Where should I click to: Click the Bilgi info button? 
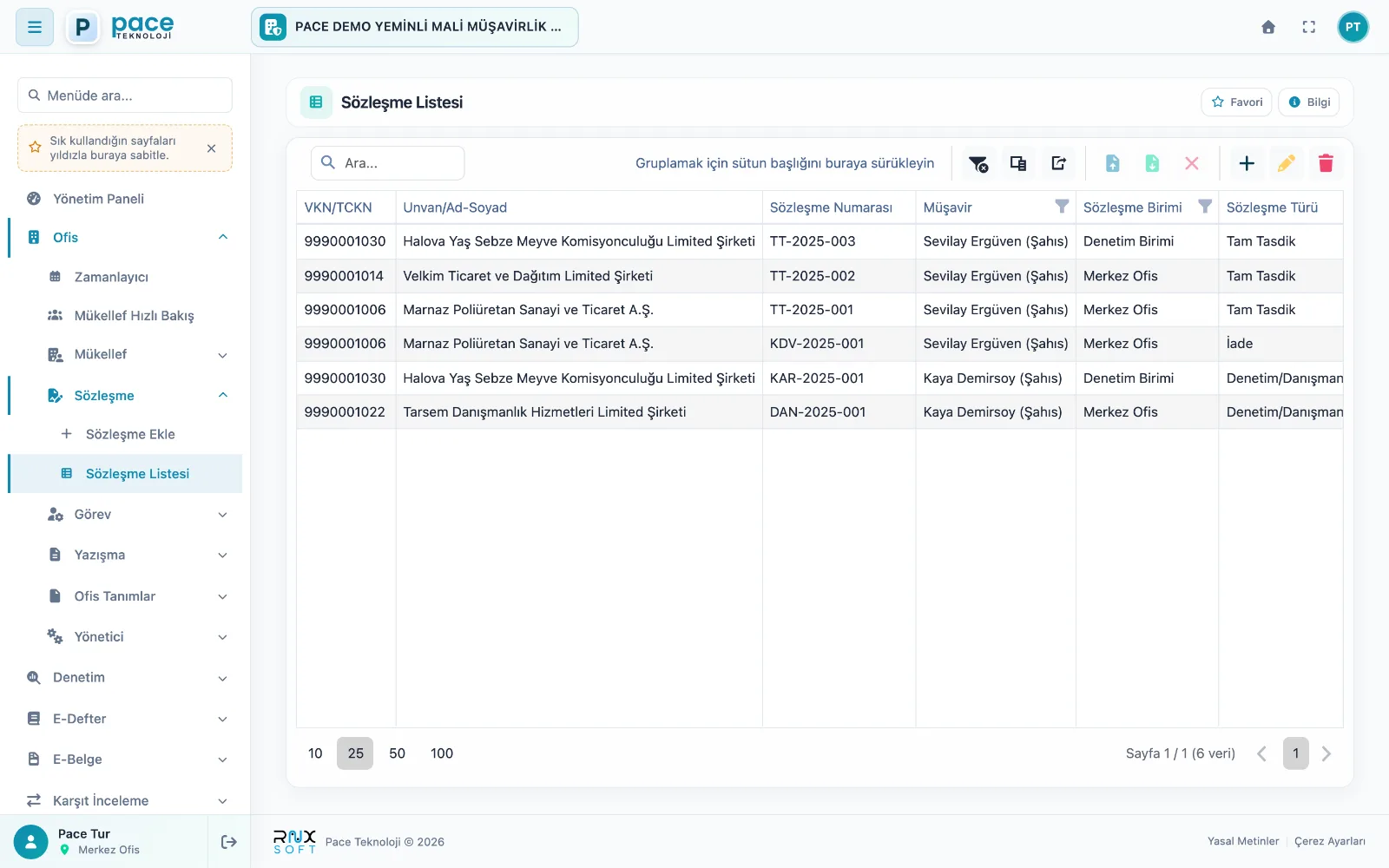[x=1309, y=102]
